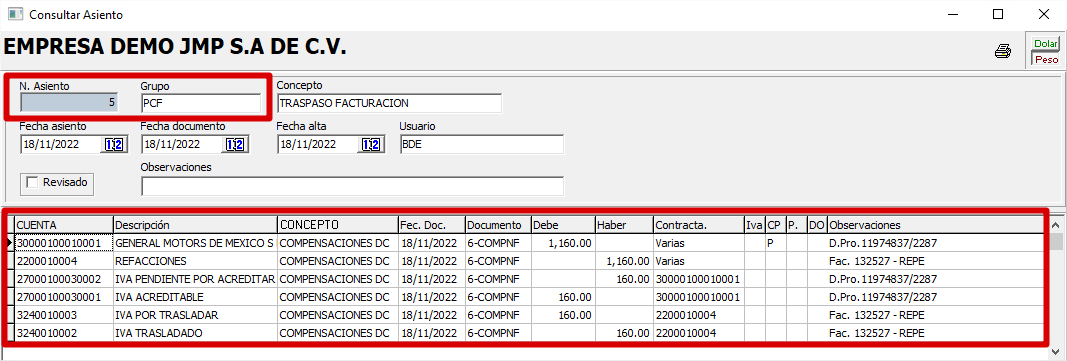Click 6-COMPNF document in GENERAL MOTORS row

(497, 242)
